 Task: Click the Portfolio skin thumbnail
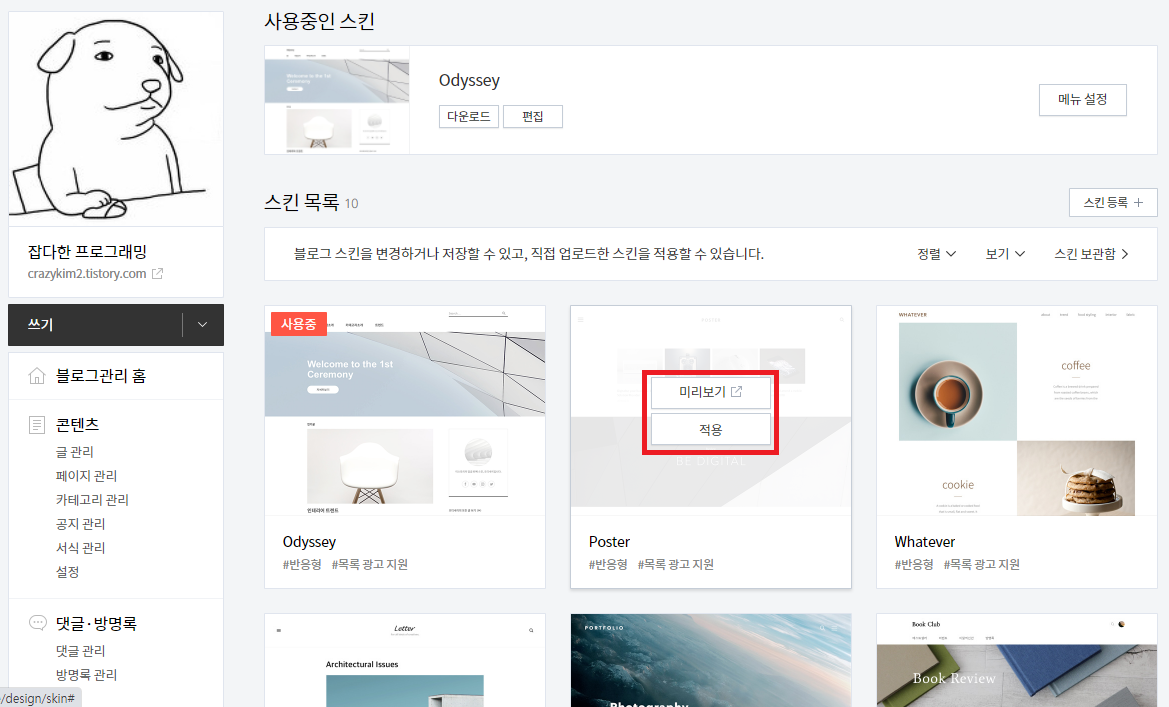(710, 661)
